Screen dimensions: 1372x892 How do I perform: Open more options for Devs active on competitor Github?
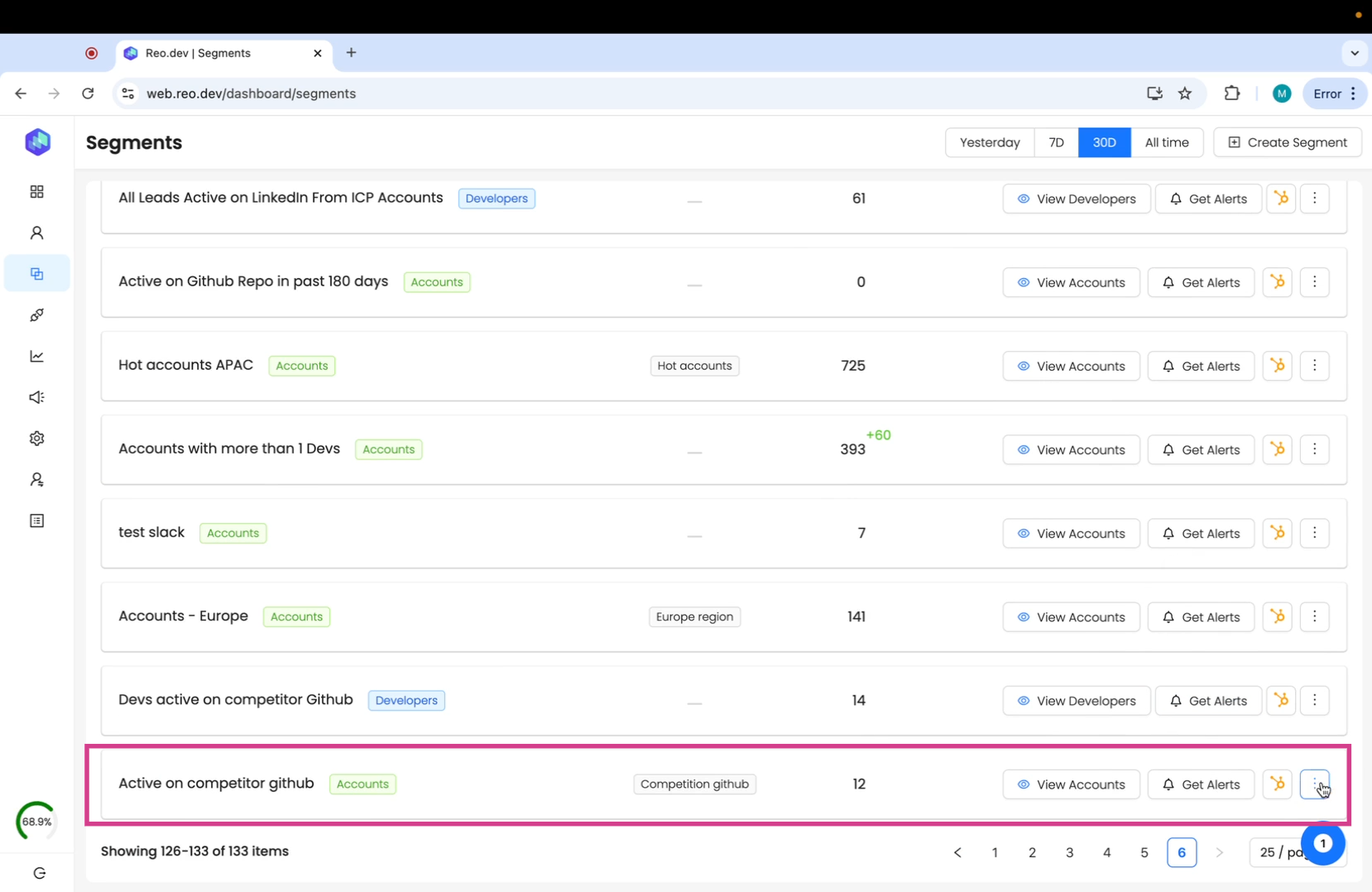click(x=1314, y=700)
